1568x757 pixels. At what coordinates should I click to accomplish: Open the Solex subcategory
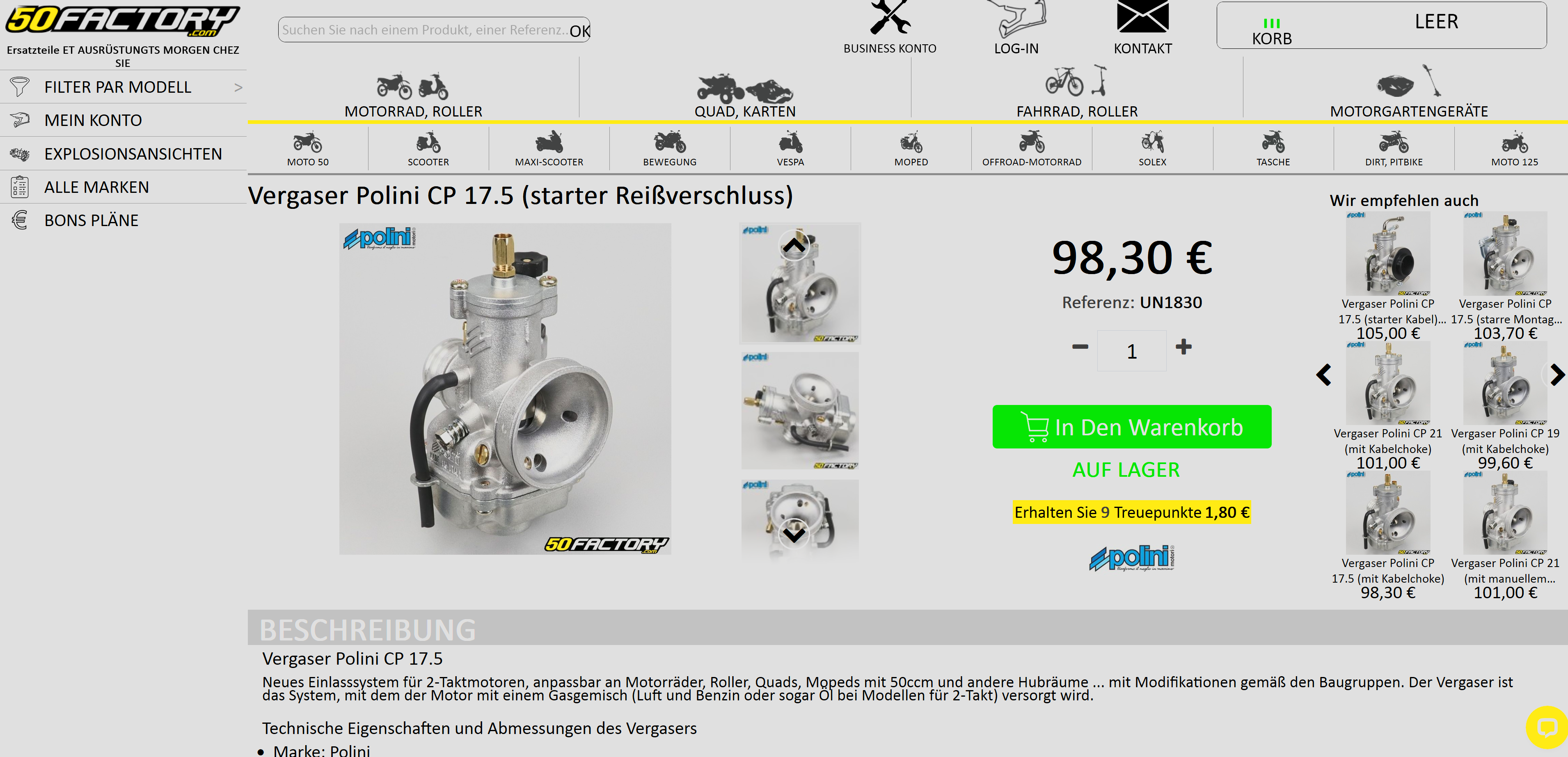coord(1152,149)
